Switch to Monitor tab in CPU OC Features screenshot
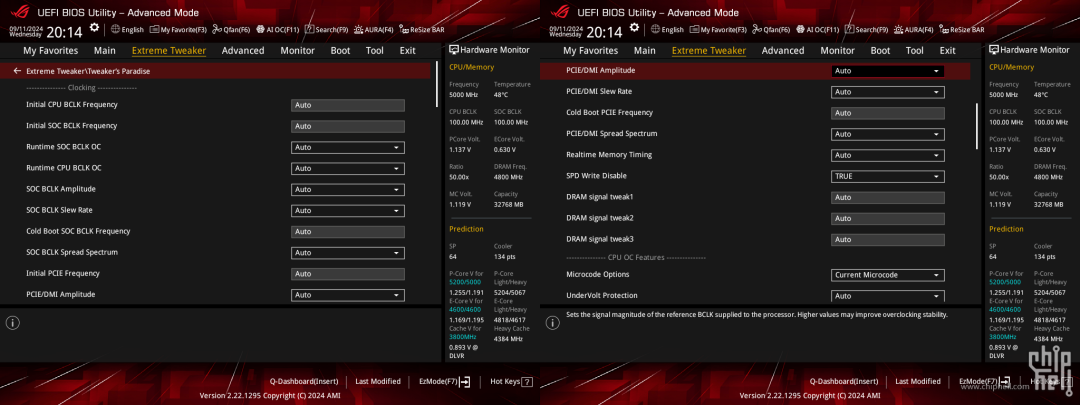This screenshot has width=1080, height=405. (838, 50)
